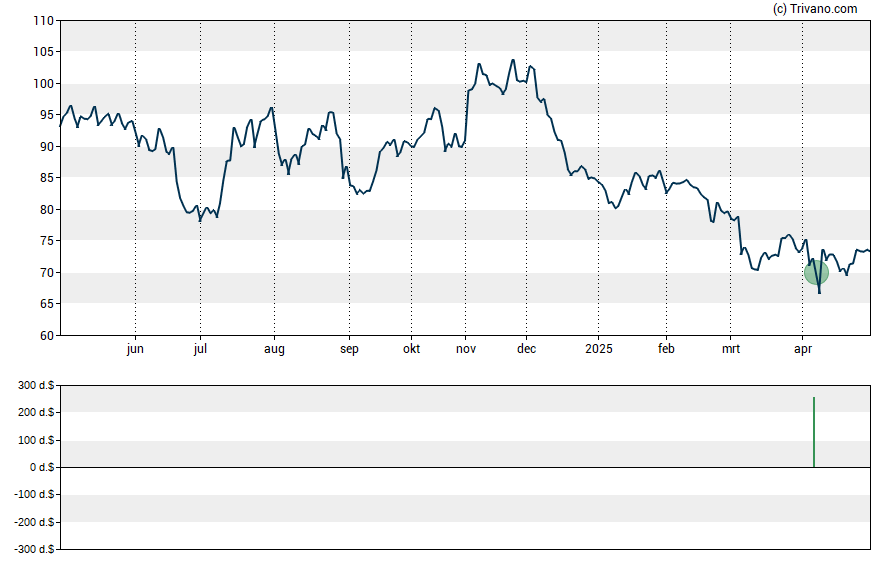888x565 pixels.
Task: Click the (c) Trivano.com label
Action: coord(814,8)
